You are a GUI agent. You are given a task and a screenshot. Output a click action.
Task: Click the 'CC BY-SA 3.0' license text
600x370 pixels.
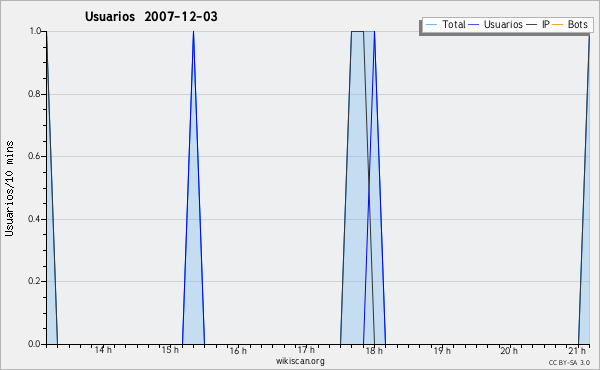click(569, 362)
